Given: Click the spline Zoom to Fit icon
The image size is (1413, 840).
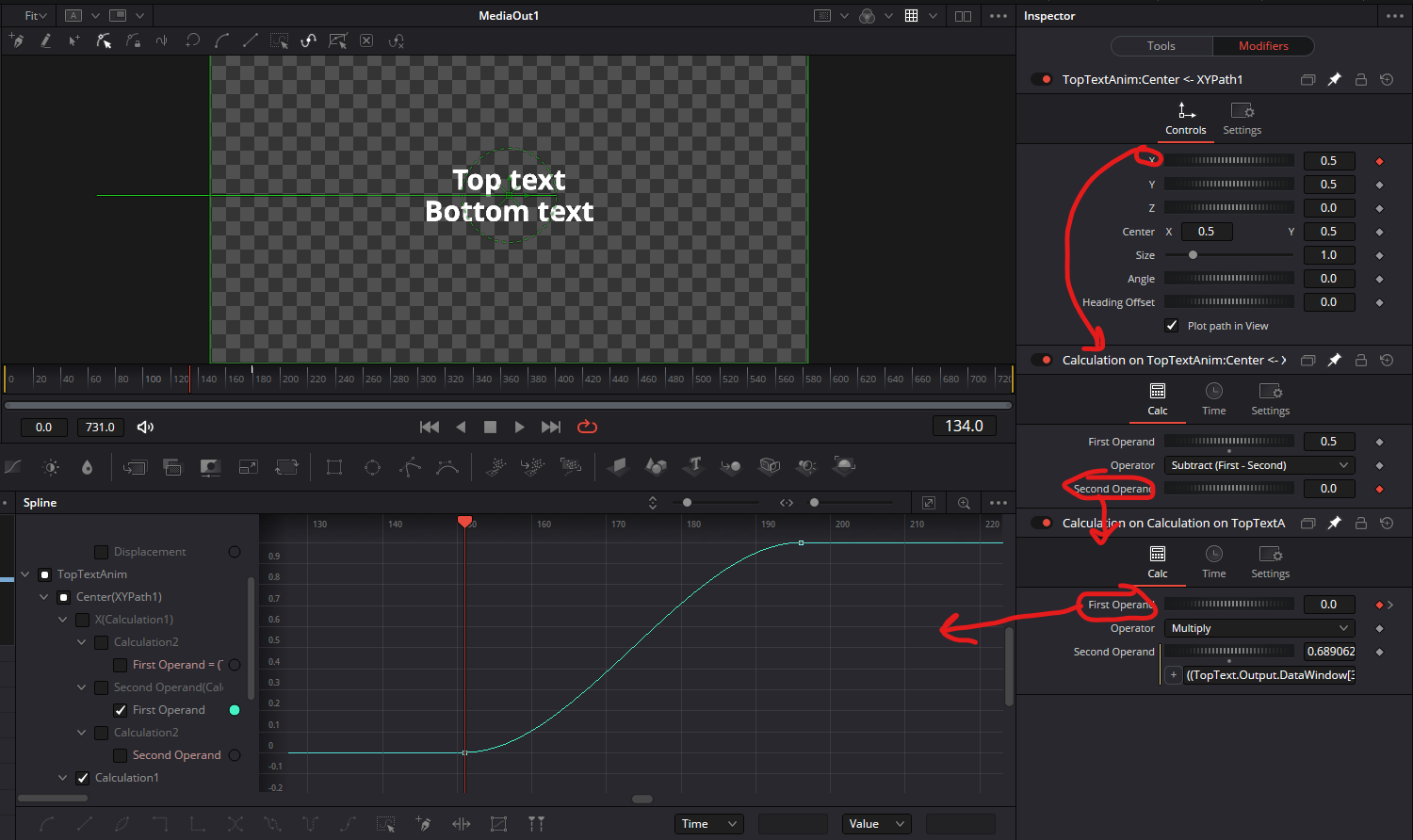Looking at the screenshot, I should (x=929, y=503).
